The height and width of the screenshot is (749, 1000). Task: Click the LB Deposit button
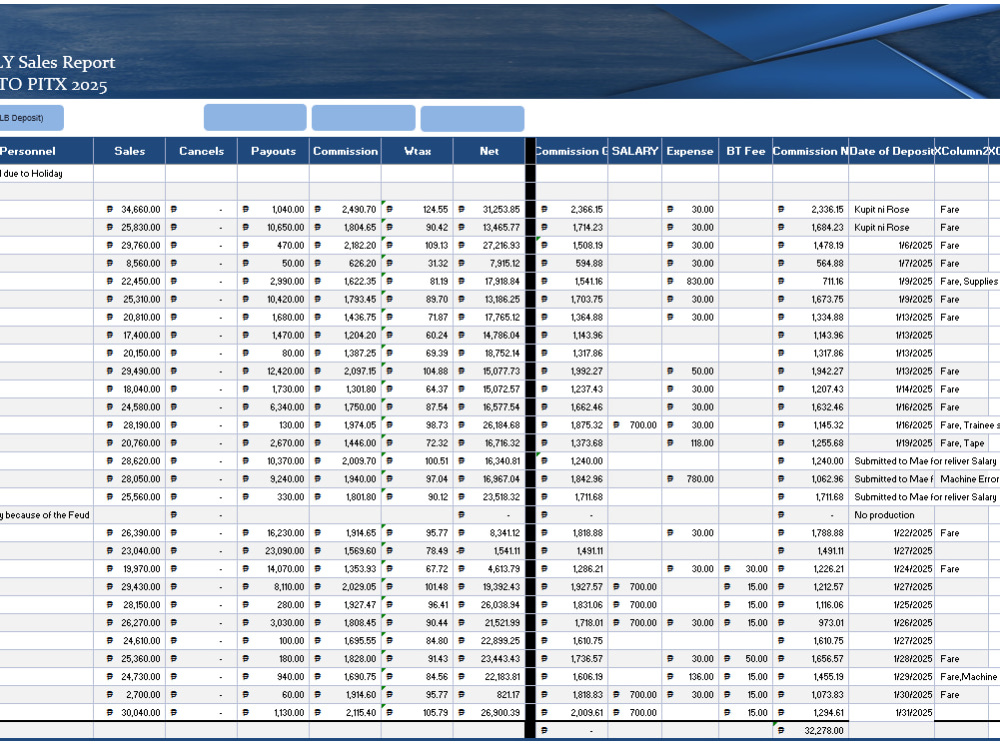pyautogui.click(x=31, y=118)
